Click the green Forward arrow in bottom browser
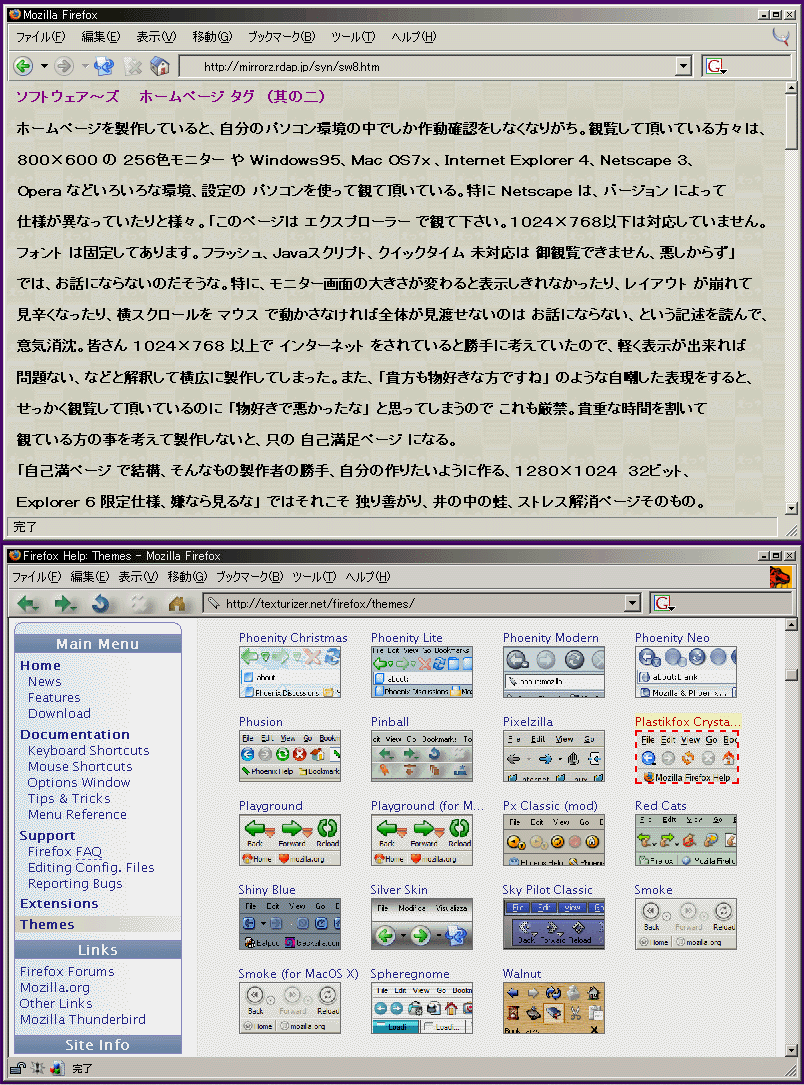 65,604
